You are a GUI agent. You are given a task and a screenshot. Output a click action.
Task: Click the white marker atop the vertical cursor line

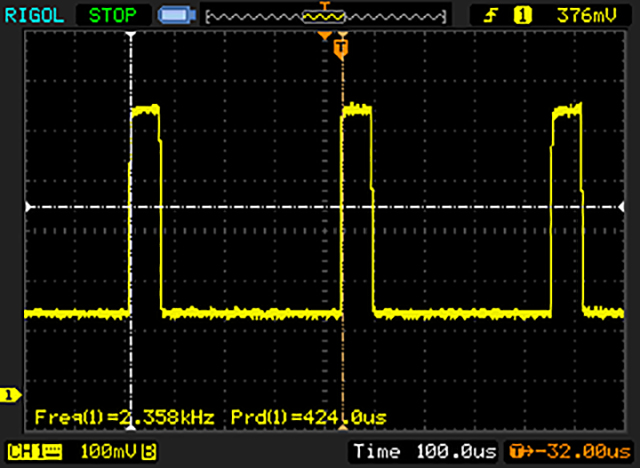point(131,35)
